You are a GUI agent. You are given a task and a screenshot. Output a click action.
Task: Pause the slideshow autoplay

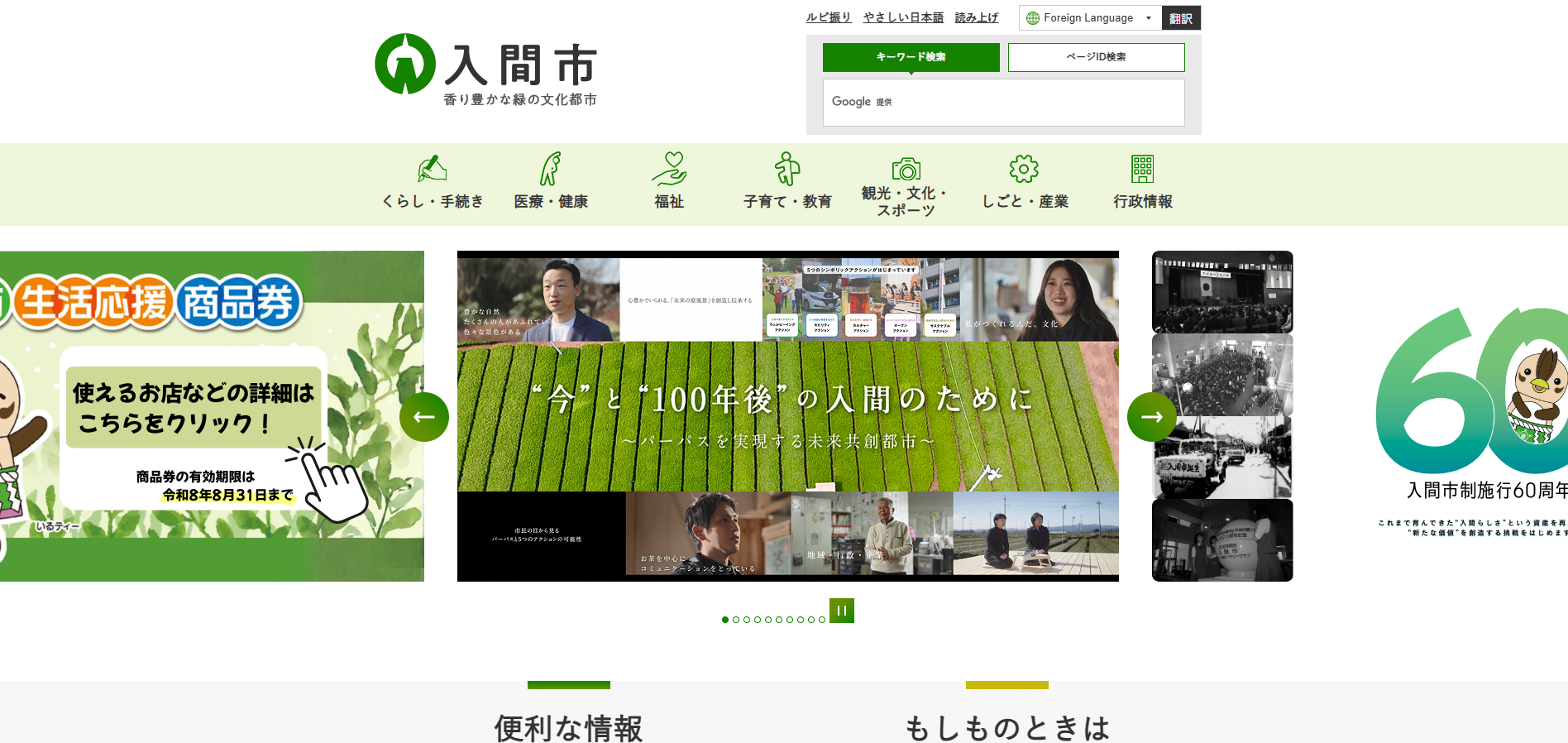[842, 611]
